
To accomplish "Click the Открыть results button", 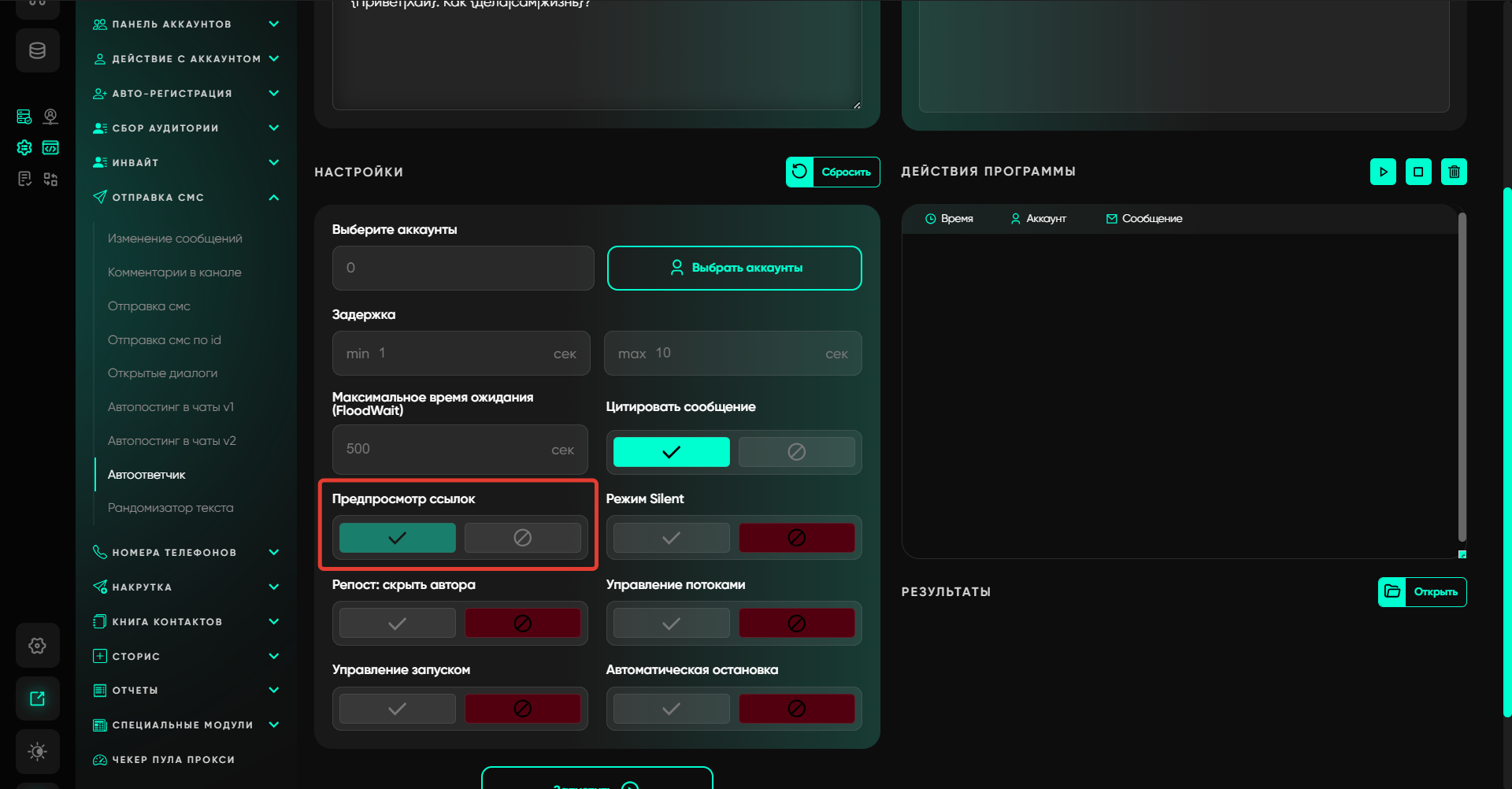I will tap(1422, 592).
